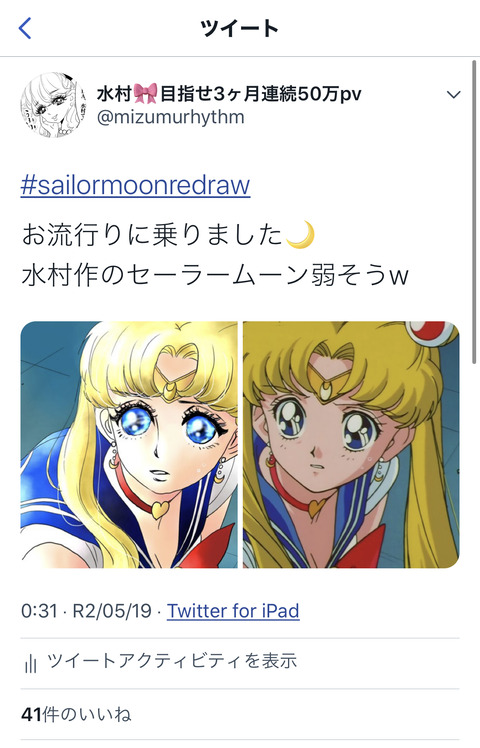The width and height of the screenshot is (480, 748).
Task: Click the vertical scrollbar on right edge
Action: 474,212
